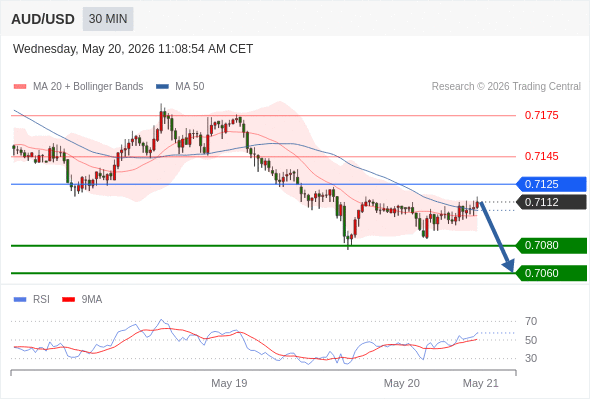Toggle the MA 50 legend entry
Screen dimensions: 590x400
pos(180,87)
